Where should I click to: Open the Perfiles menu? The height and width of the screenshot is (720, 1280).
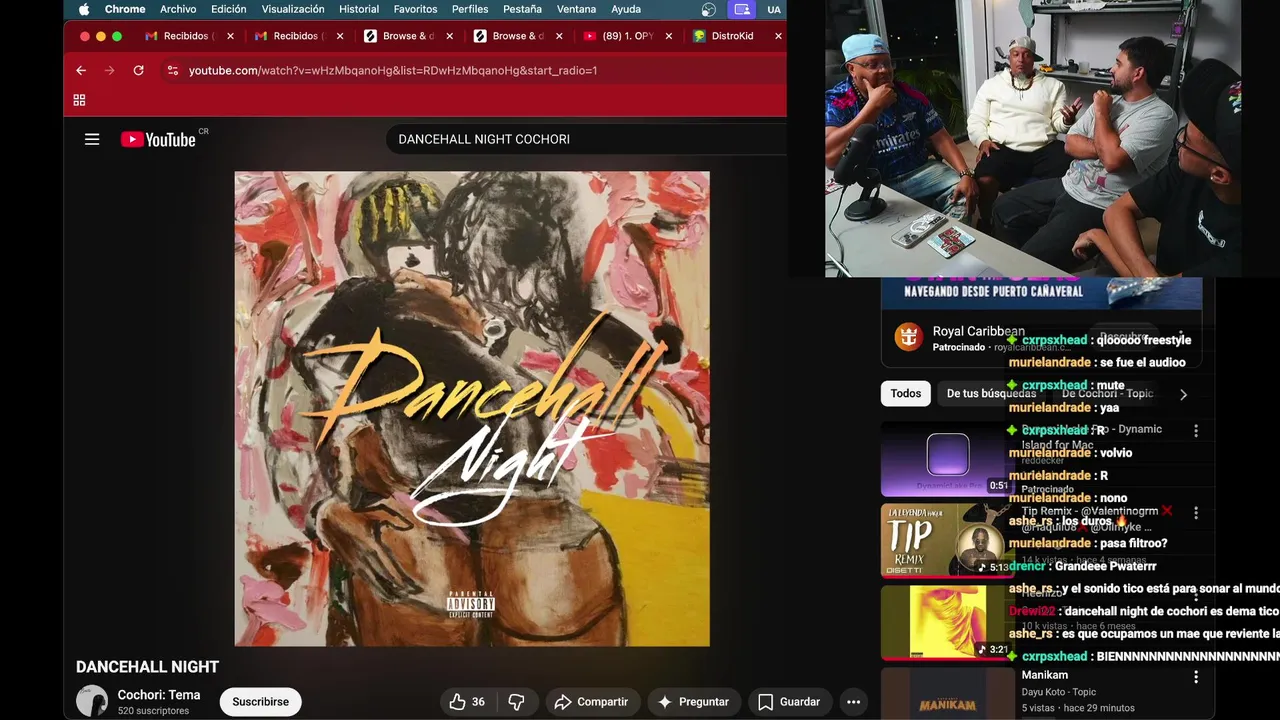[x=470, y=9]
